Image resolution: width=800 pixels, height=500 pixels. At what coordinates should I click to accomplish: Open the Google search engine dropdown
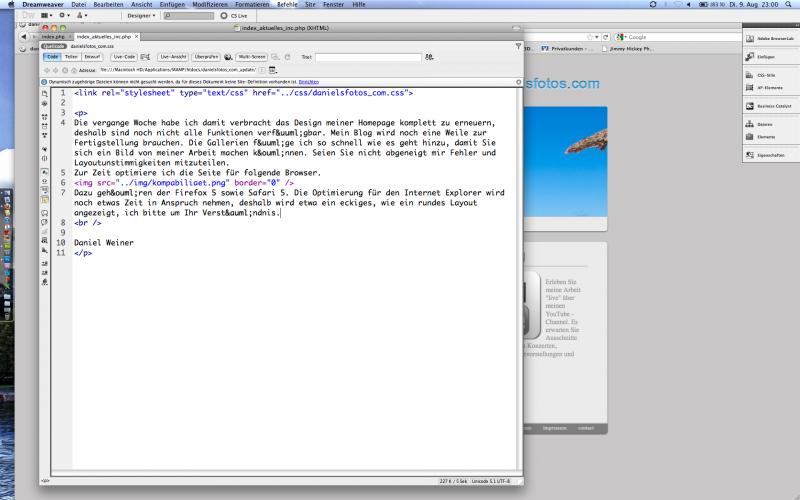tap(622, 37)
